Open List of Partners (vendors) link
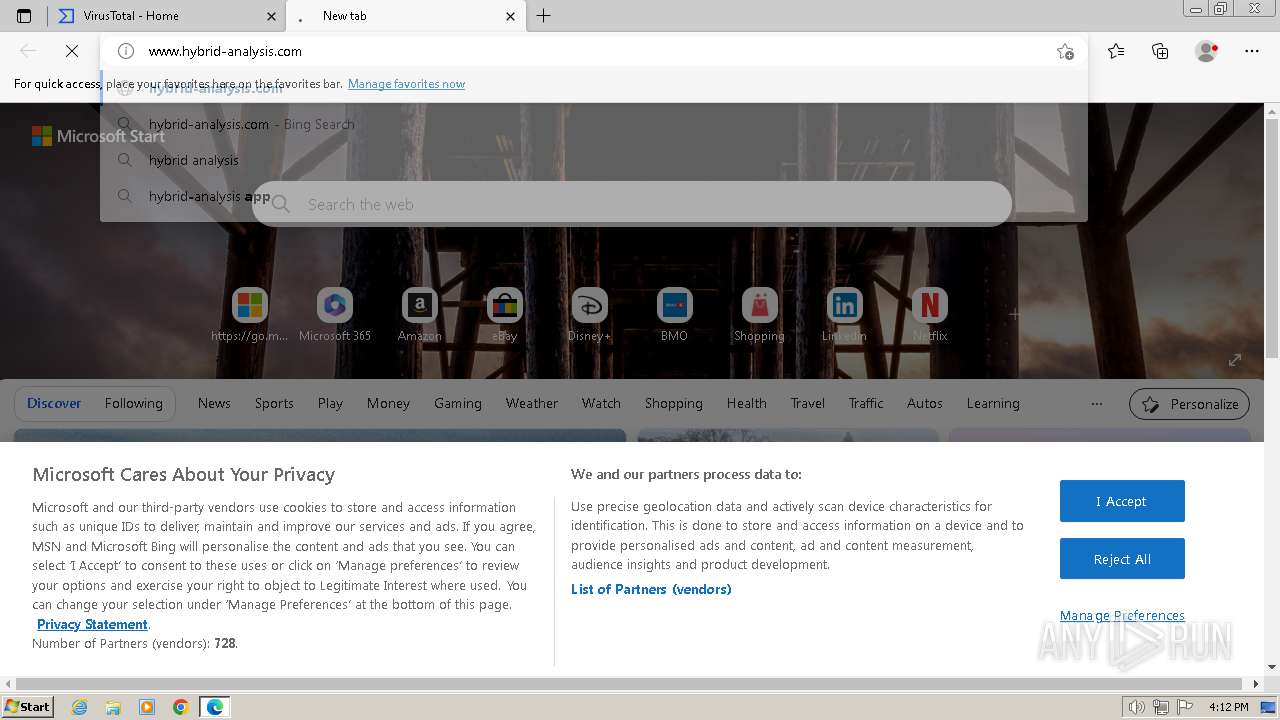The image size is (1280, 720). (x=651, y=589)
